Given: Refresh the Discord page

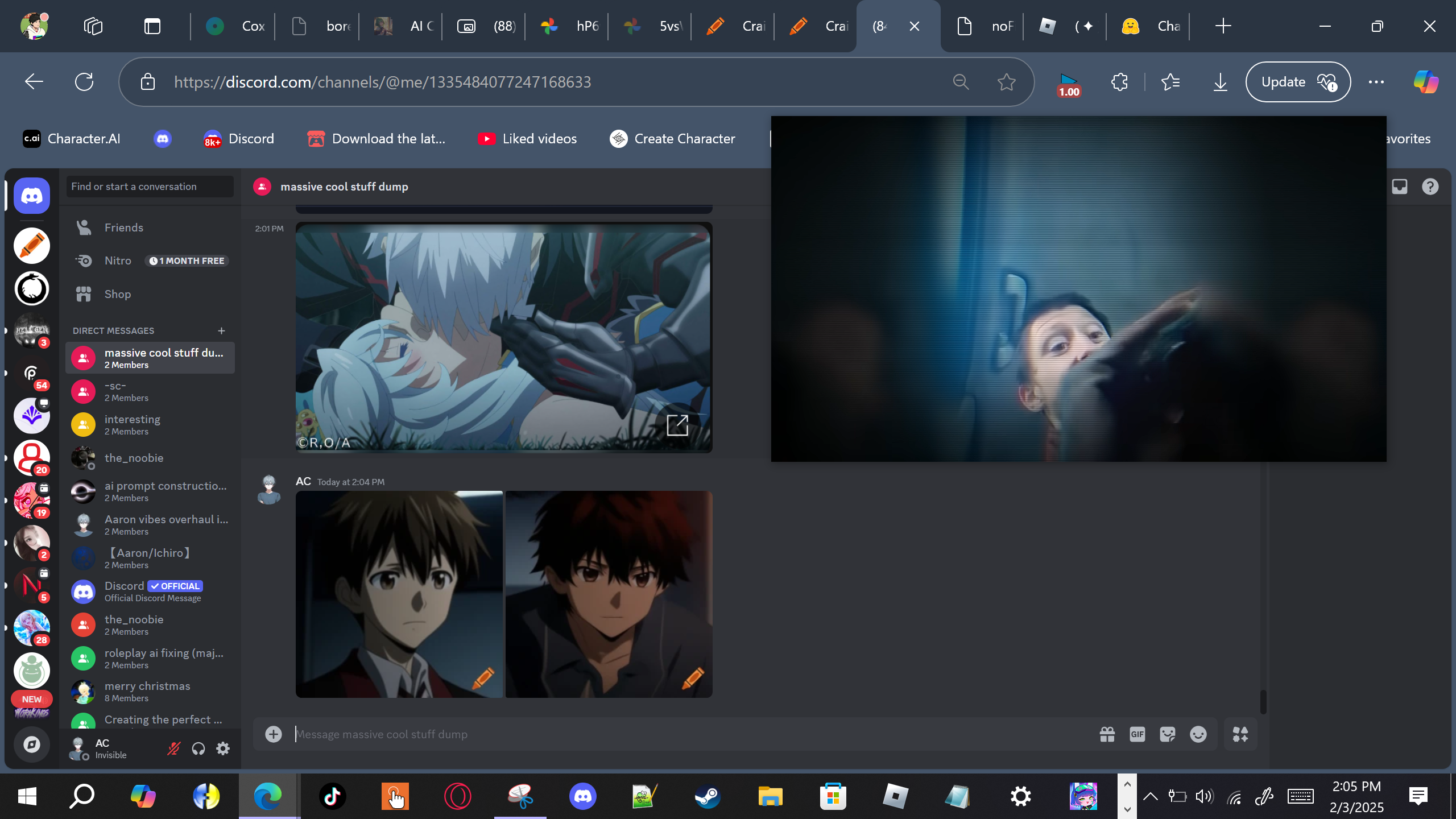Looking at the screenshot, I should 84,82.
